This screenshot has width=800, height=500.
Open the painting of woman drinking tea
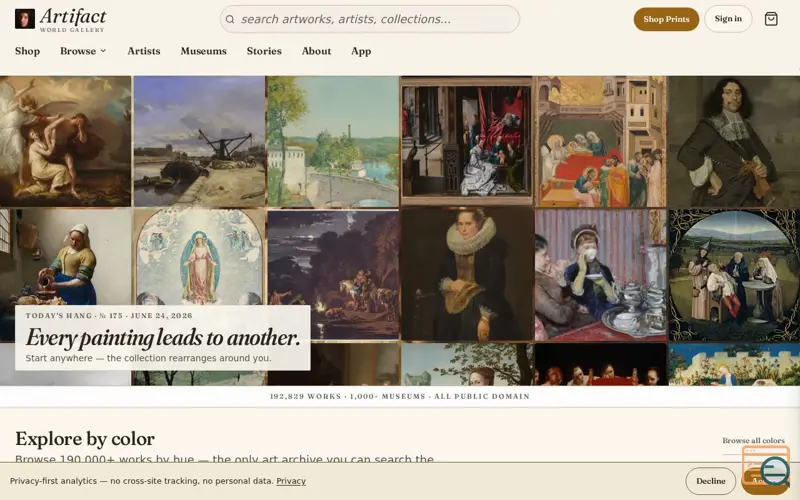click(x=601, y=274)
